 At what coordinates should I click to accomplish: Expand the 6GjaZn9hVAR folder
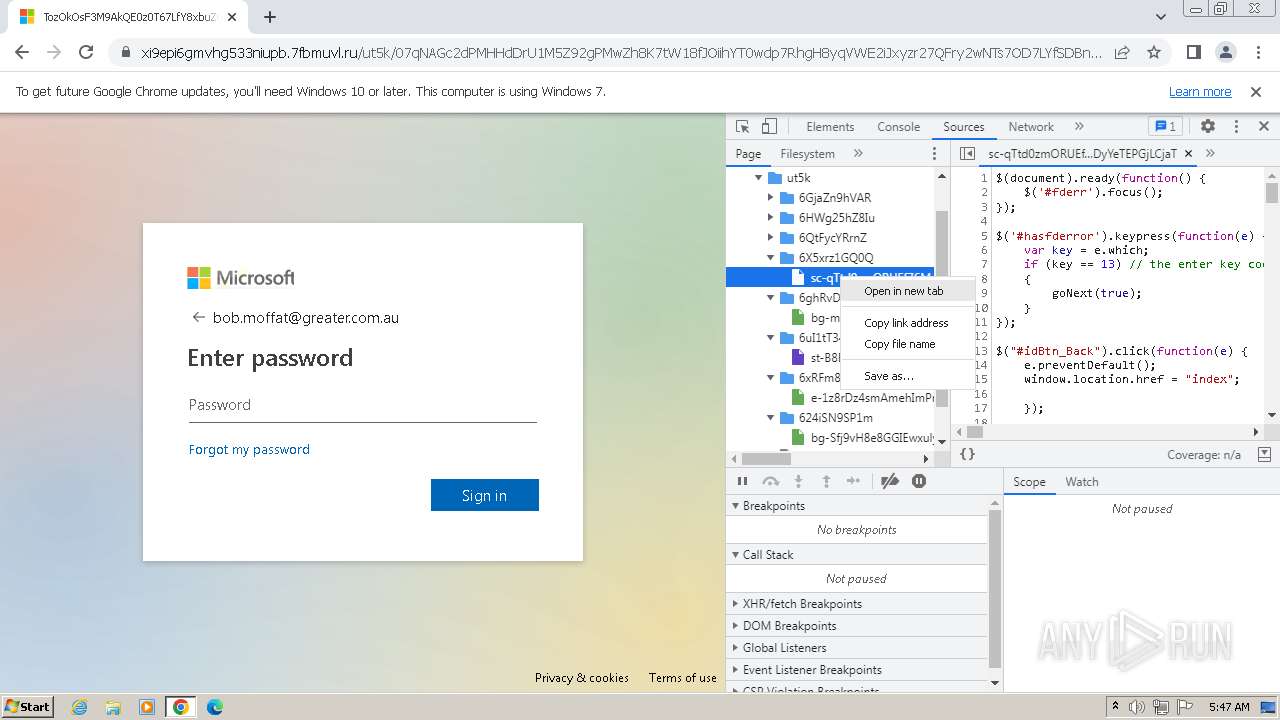pyautogui.click(x=771, y=198)
